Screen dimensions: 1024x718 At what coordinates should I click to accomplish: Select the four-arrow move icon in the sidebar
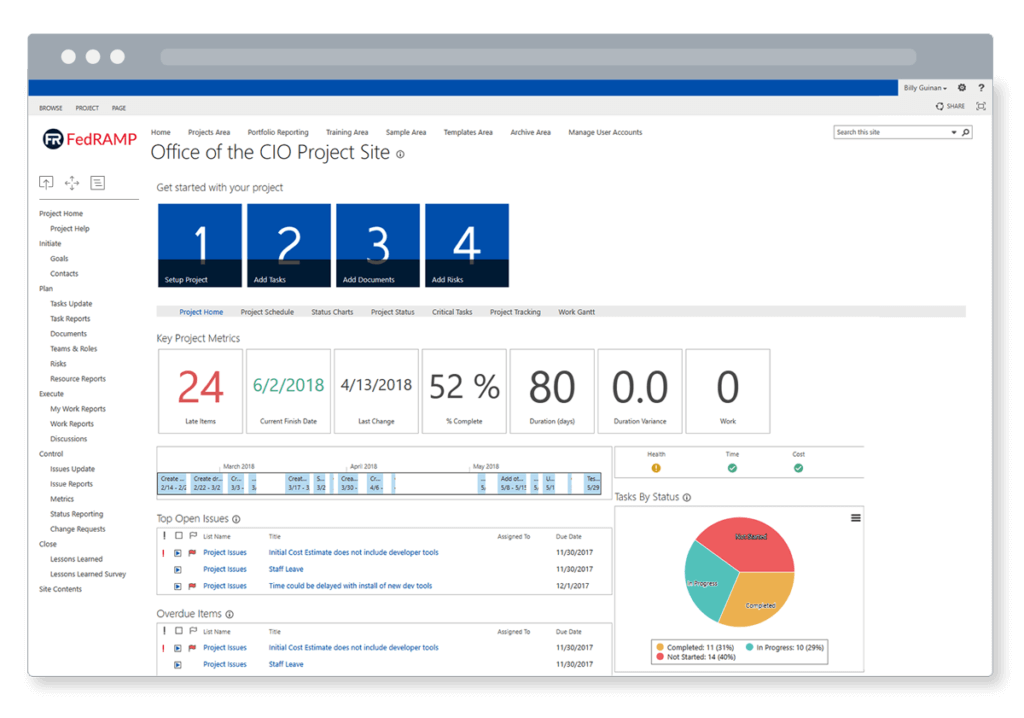coord(71,183)
